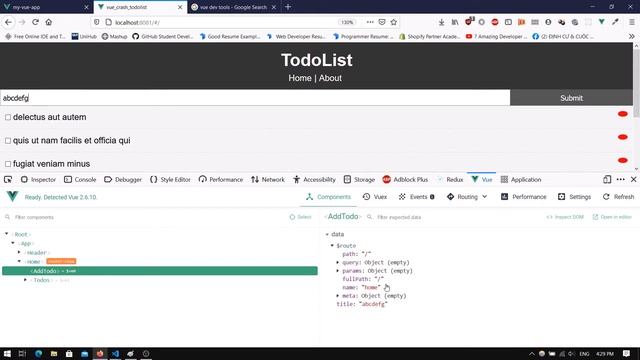Open Routing dropdown
Image resolution: width=640 pixels, height=360 pixels.
467,197
